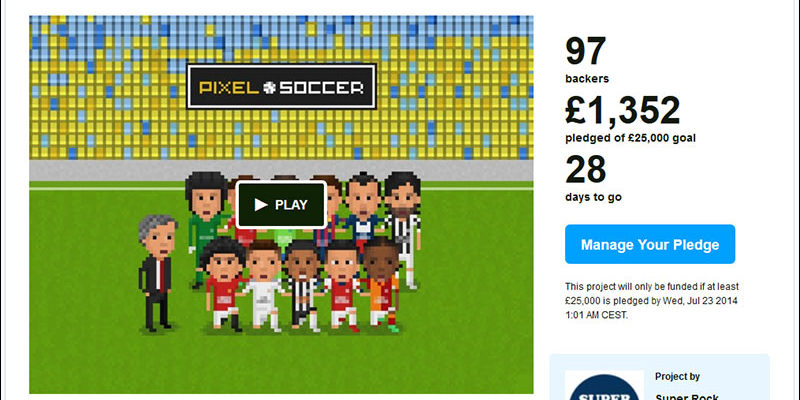Open the Super Rock creator link

687,396
